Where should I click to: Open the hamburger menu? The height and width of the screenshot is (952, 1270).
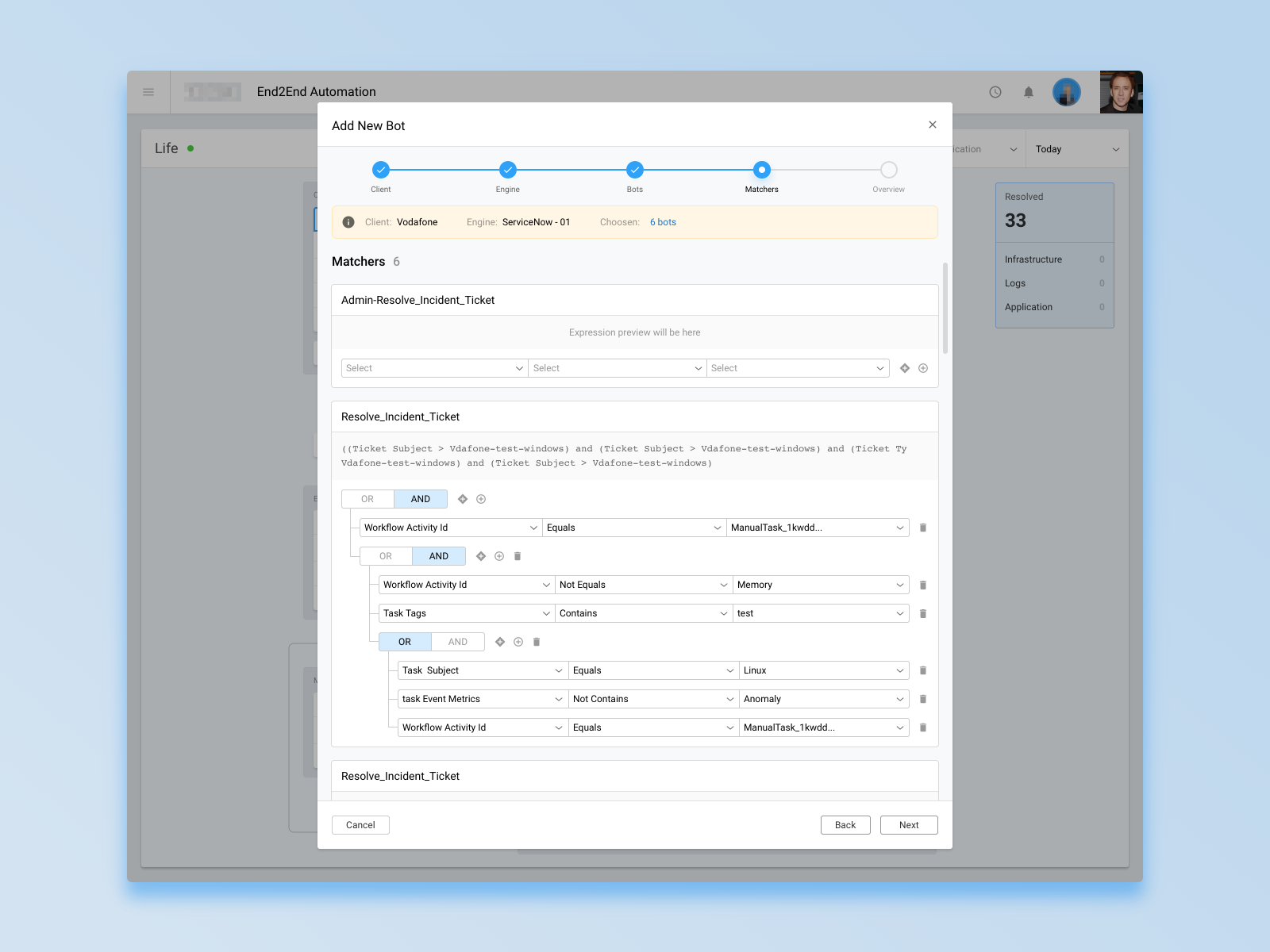pos(148,92)
